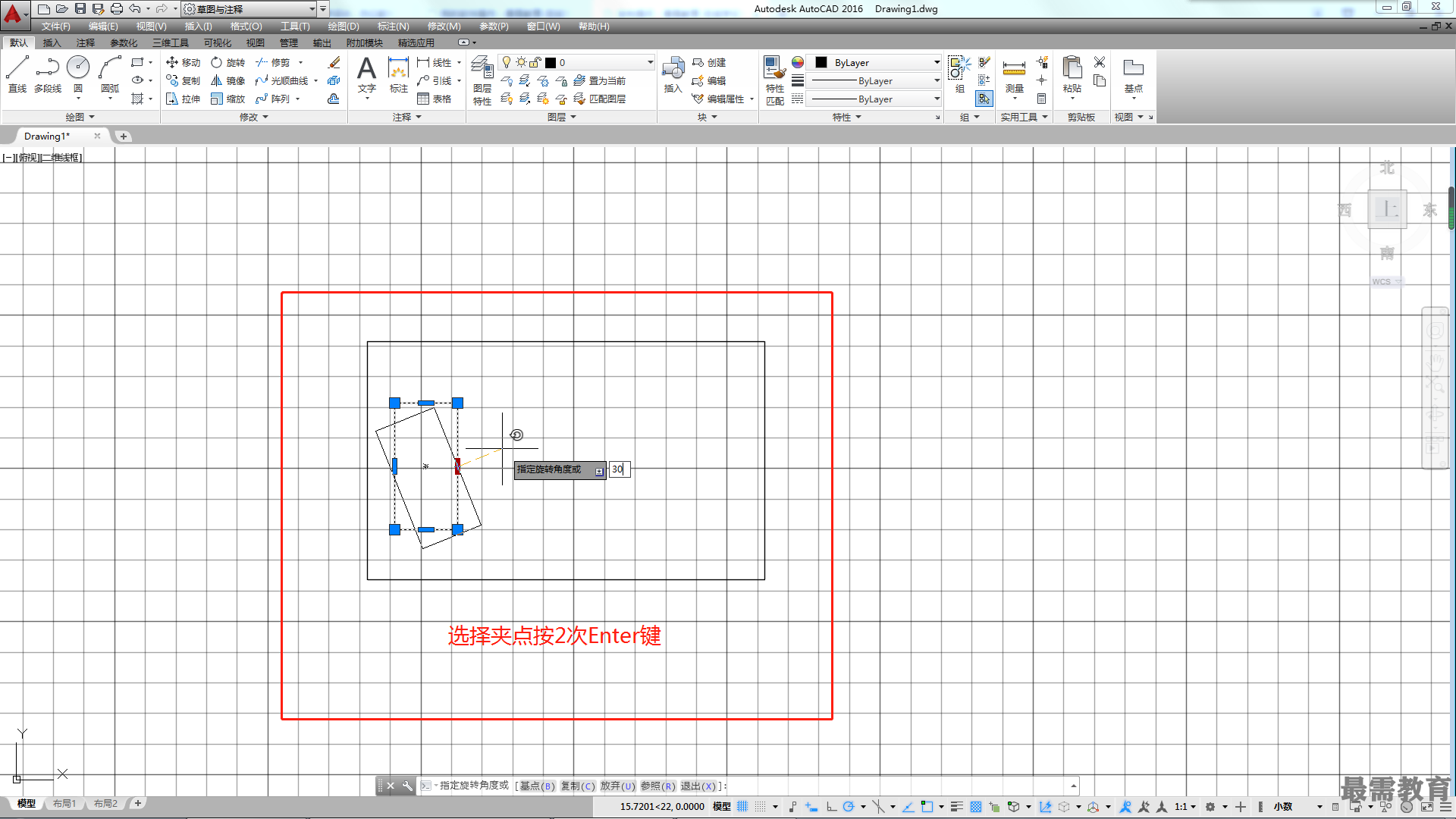Click the 复制(C) command option

tap(578, 786)
